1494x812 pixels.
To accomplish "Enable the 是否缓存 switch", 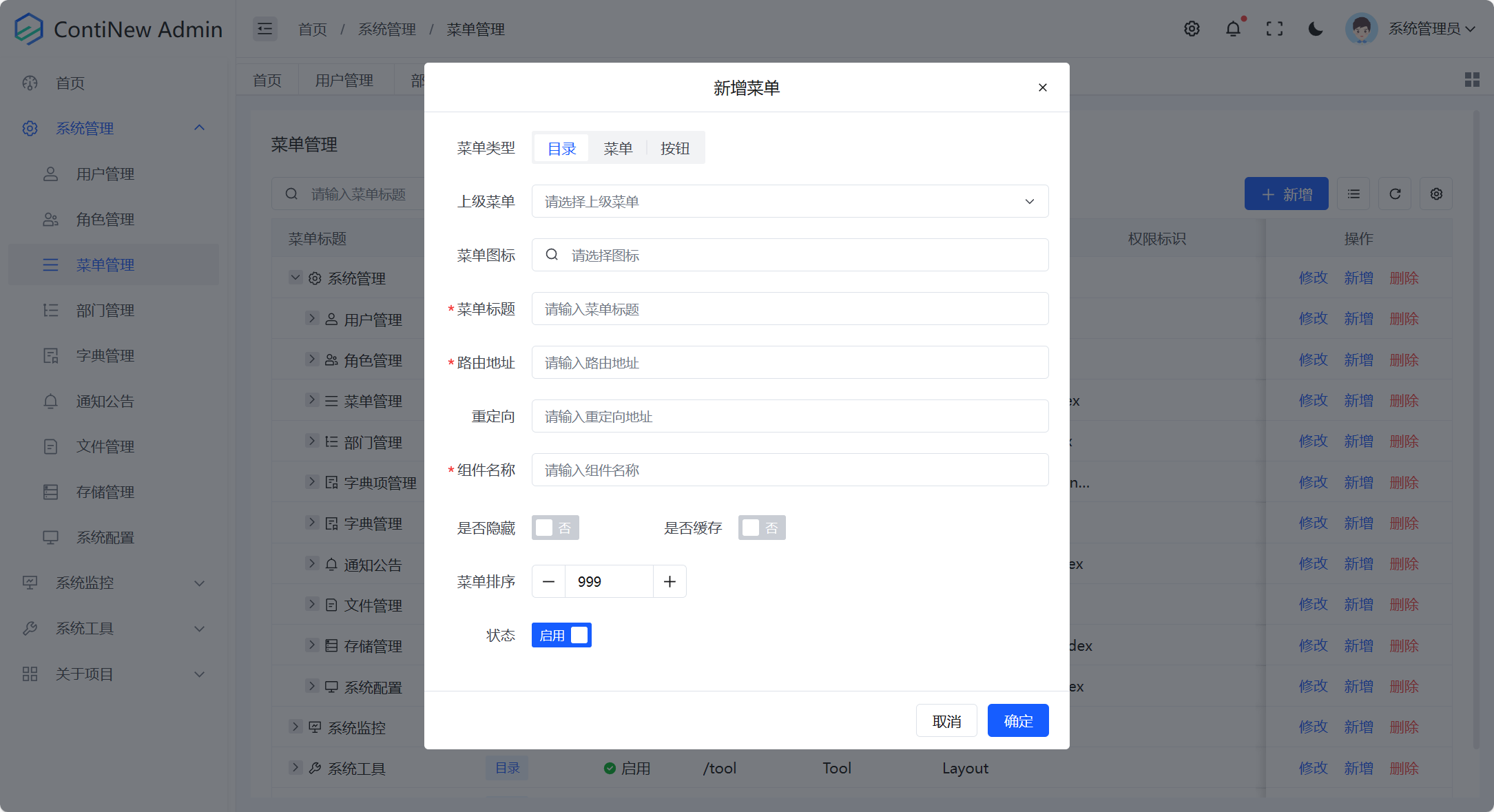I will pyautogui.click(x=762, y=528).
